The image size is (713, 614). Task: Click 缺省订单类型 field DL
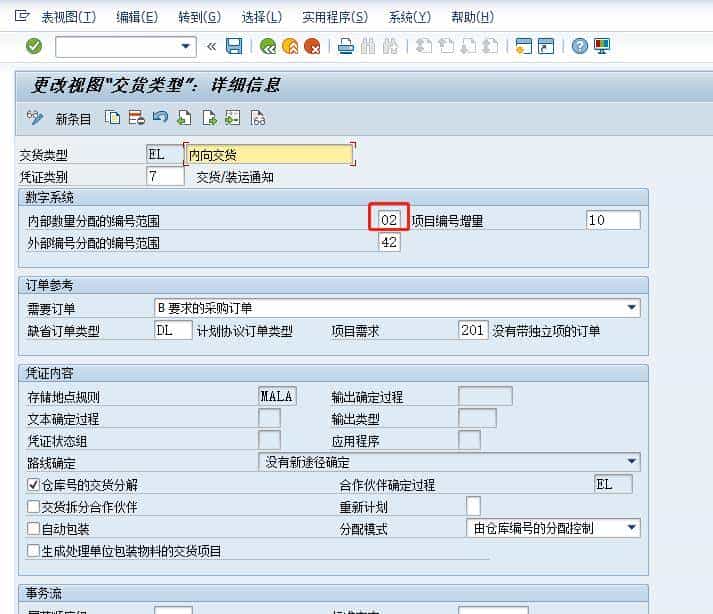(173, 330)
